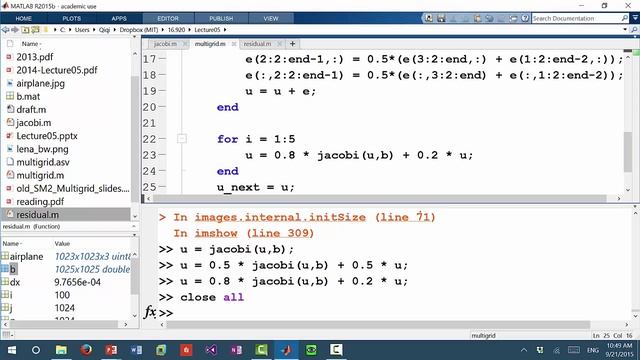
Task: Close the jacobi.m editor tab
Action: click(x=185, y=44)
